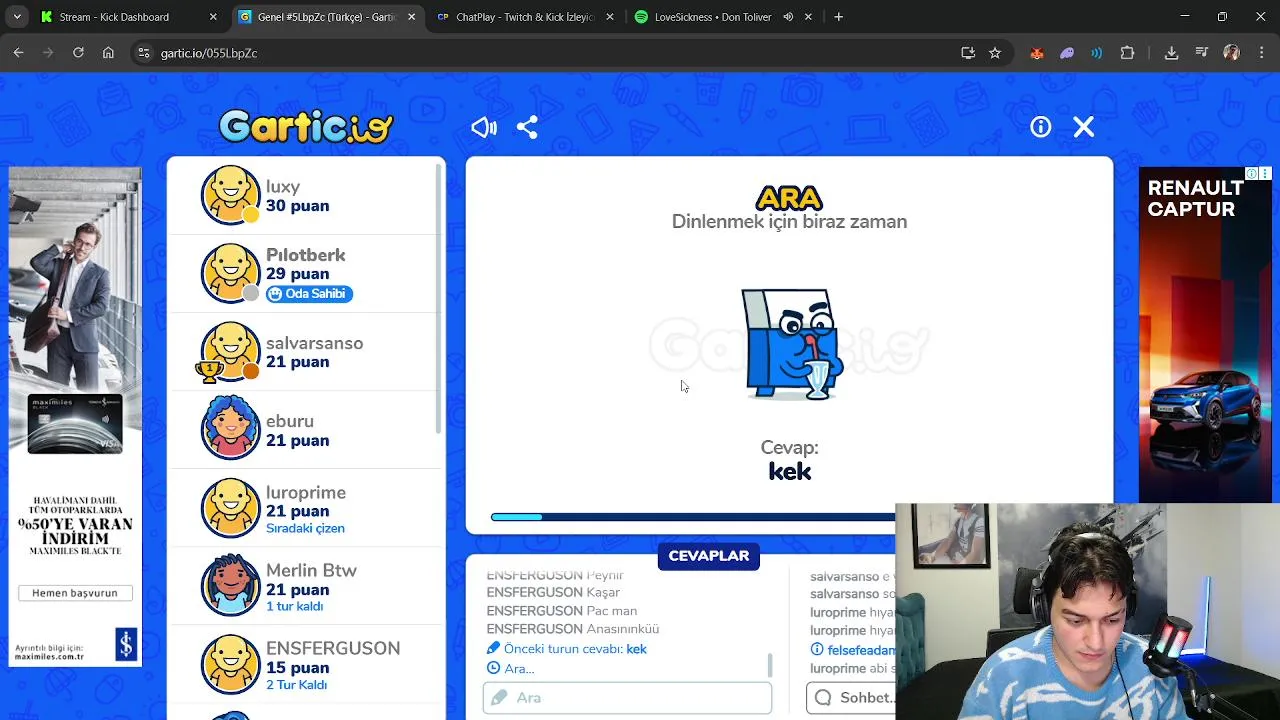Click 'Önceki turun cevabı: kek' message
Image resolution: width=1280 pixels, height=720 pixels.
click(x=567, y=649)
